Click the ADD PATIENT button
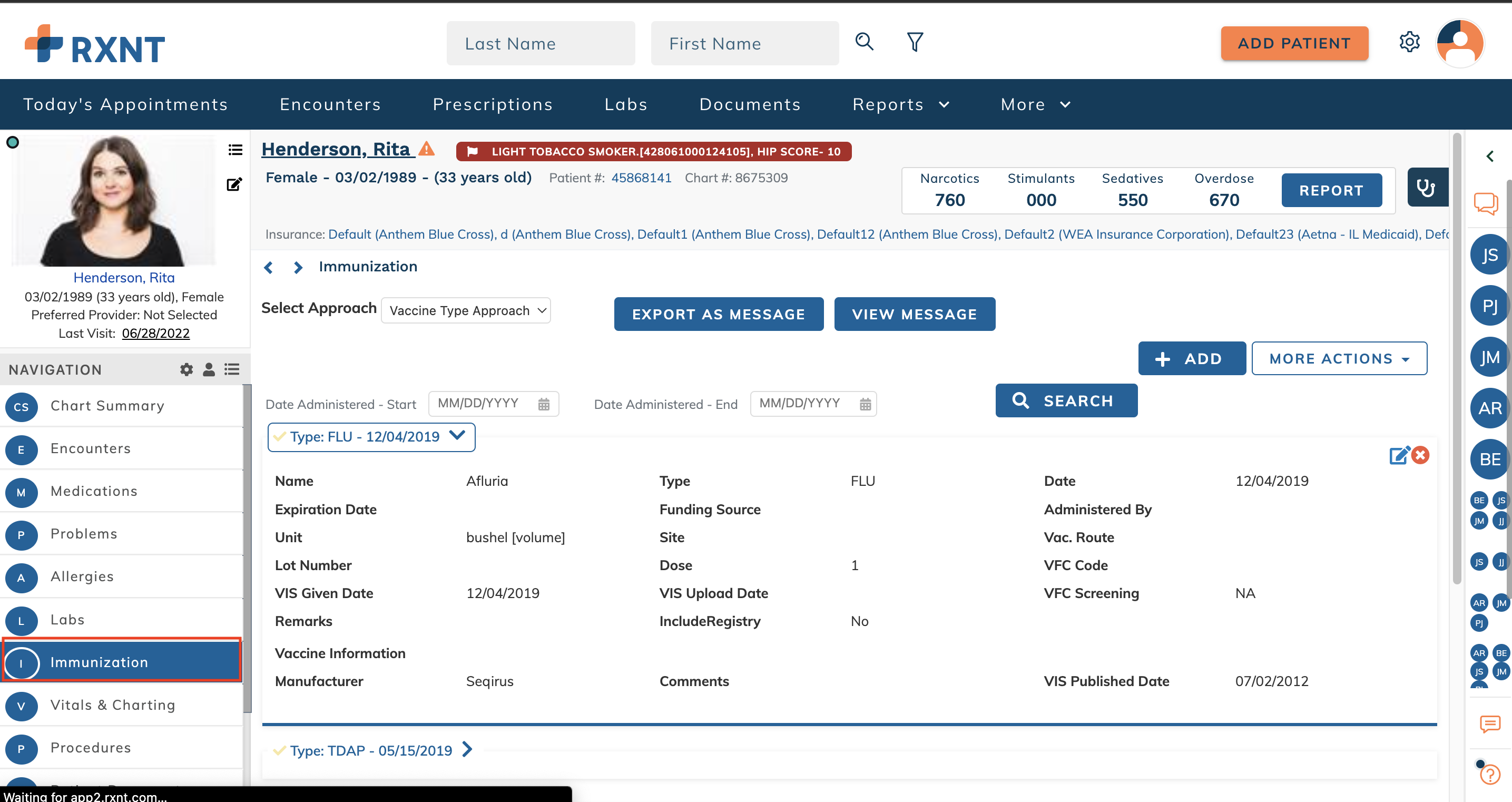The height and width of the screenshot is (802, 1512). pyautogui.click(x=1294, y=43)
